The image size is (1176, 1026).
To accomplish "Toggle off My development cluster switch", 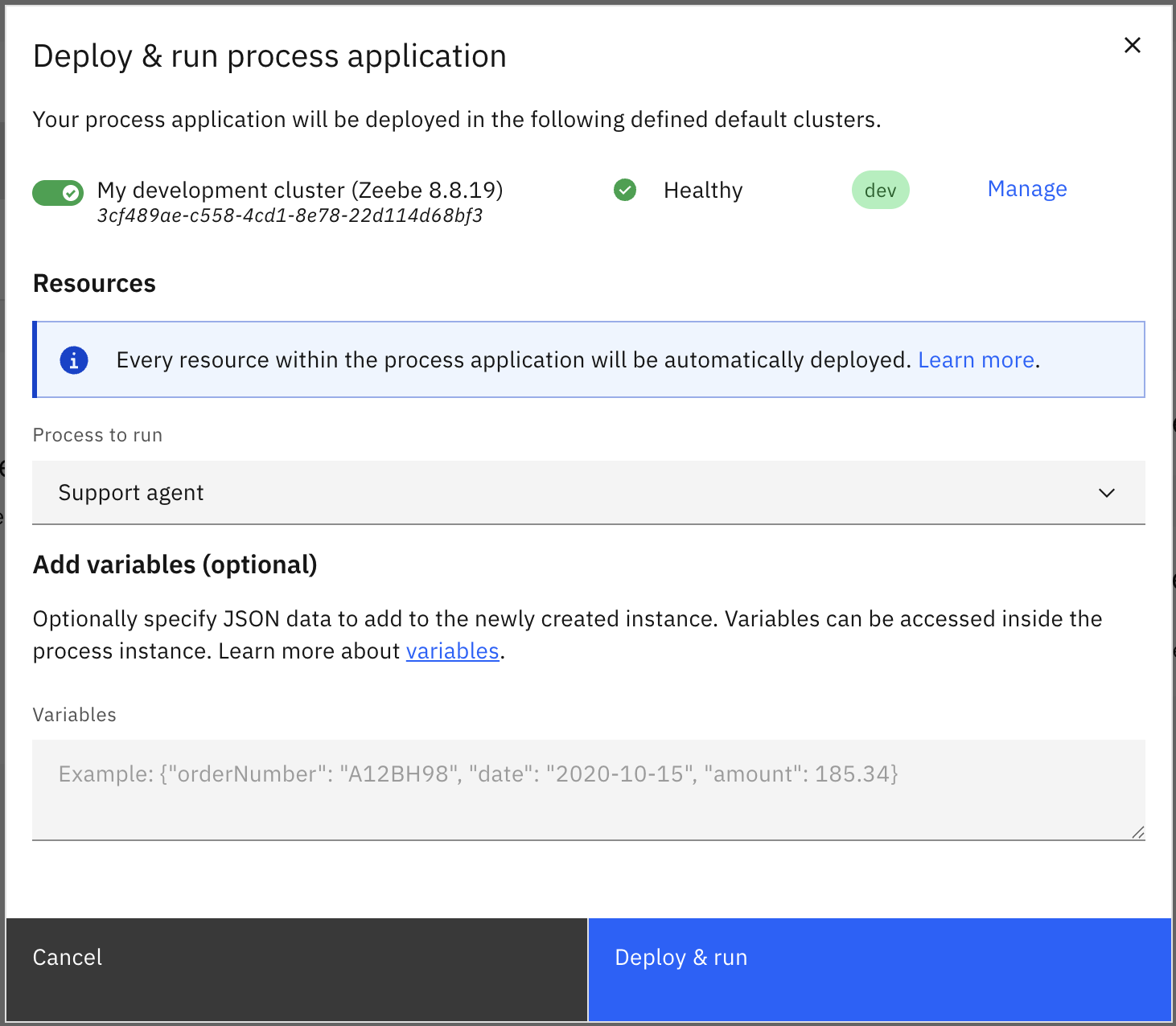I will click(58, 193).
